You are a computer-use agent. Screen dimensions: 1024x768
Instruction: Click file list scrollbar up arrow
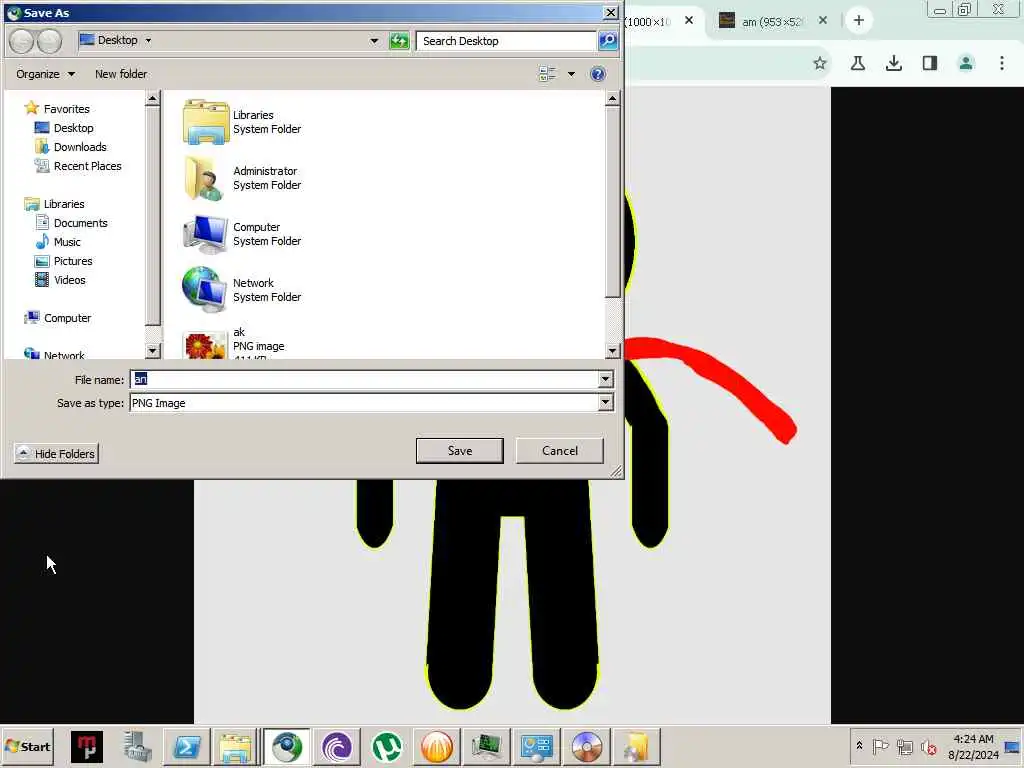(x=612, y=99)
